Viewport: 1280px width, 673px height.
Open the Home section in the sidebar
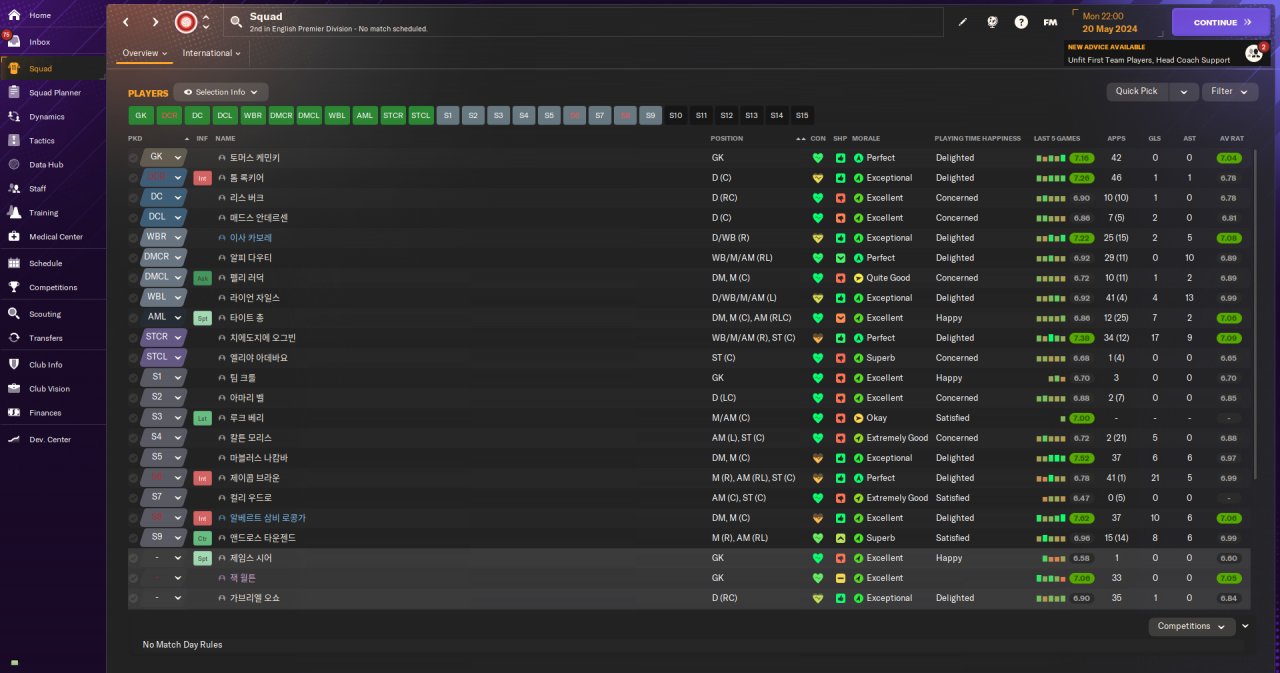(40, 15)
